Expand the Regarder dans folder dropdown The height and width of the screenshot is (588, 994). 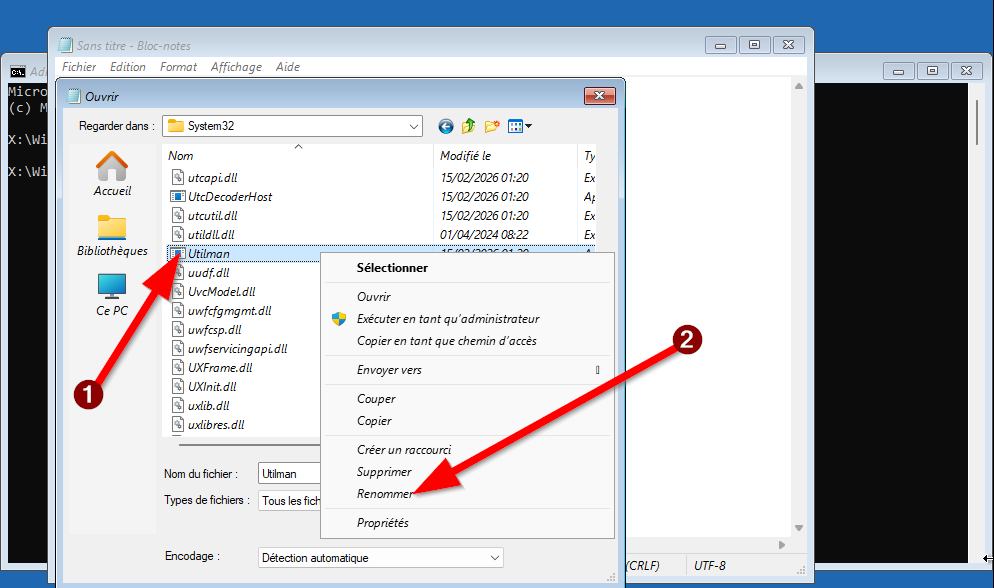(414, 126)
